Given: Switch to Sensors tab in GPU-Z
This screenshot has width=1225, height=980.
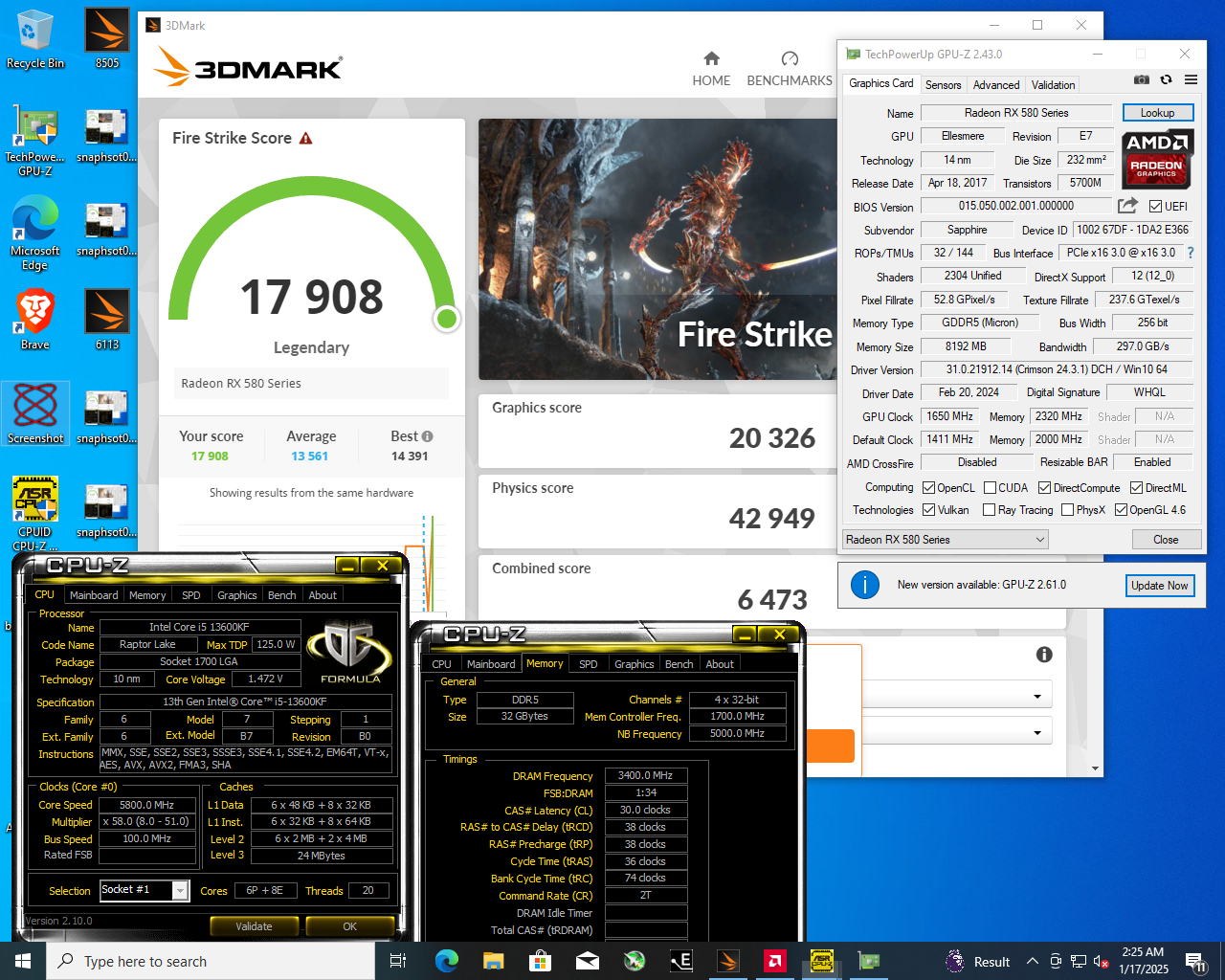Looking at the screenshot, I should pyautogui.click(x=943, y=85).
